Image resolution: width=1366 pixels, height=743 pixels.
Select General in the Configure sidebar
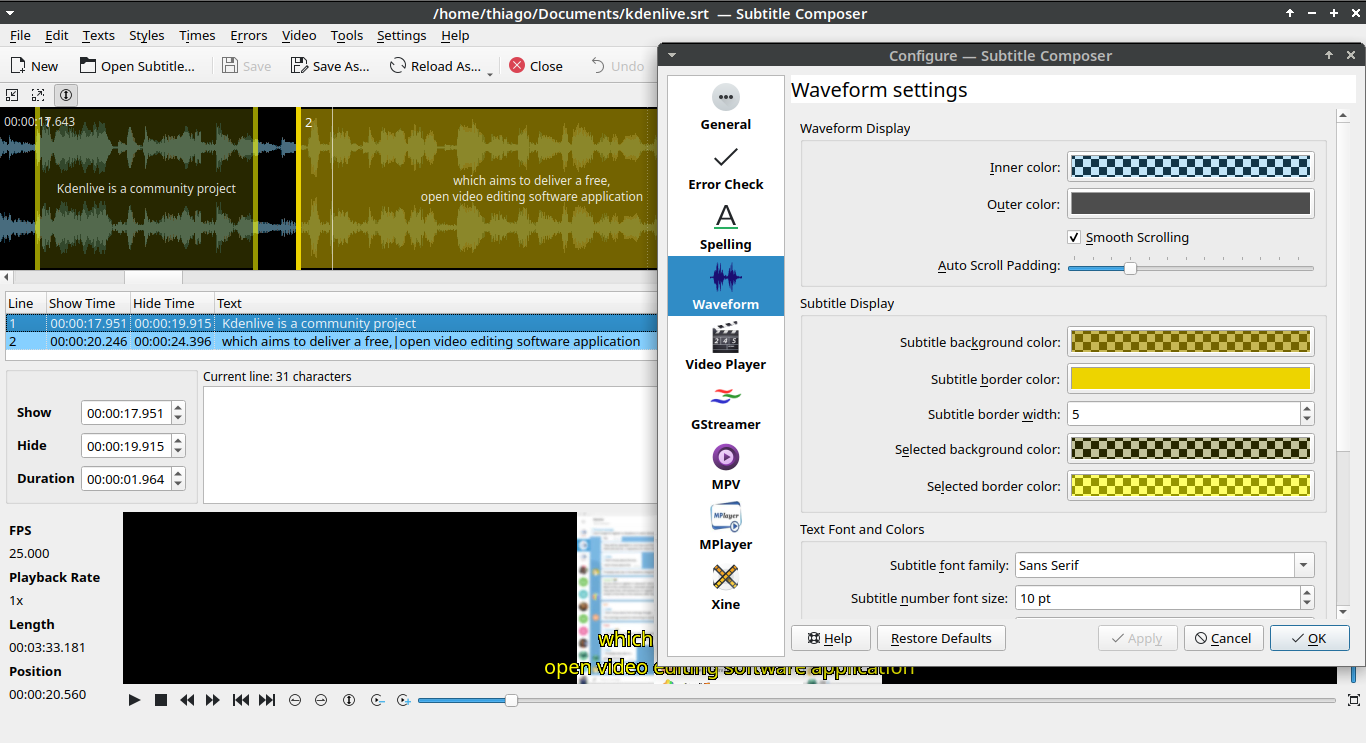click(726, 106)
